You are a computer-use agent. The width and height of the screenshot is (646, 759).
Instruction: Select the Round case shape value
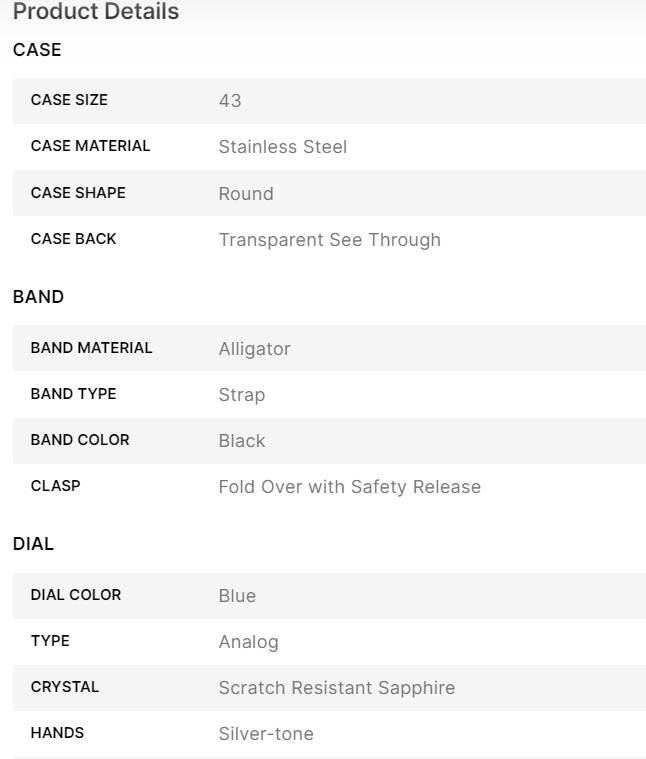click(246, 194)
